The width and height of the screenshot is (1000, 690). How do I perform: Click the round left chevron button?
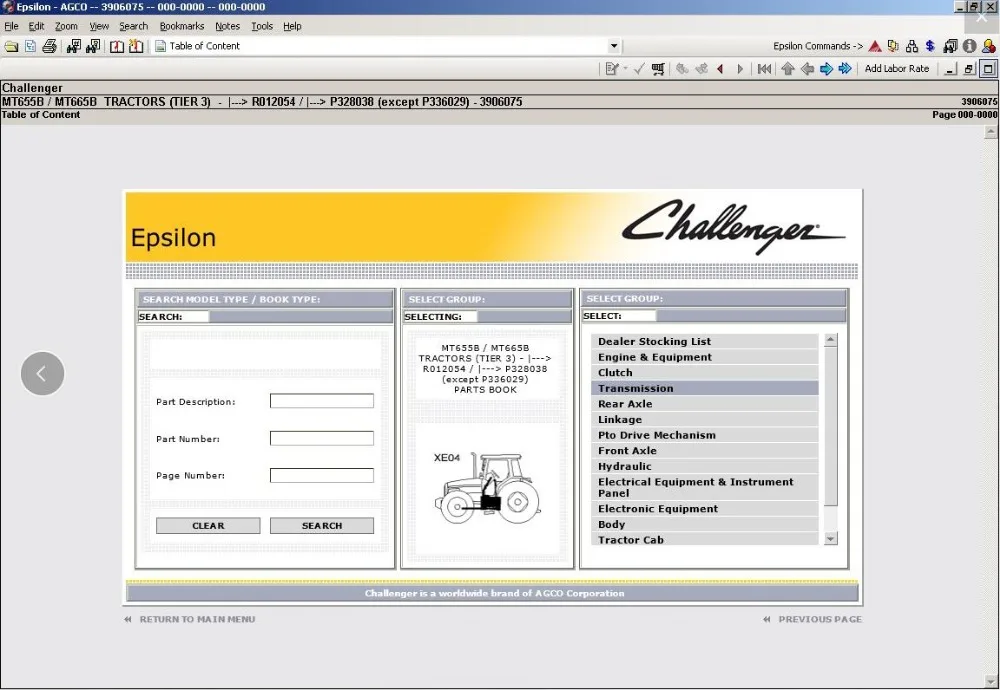tap(42, 374)
